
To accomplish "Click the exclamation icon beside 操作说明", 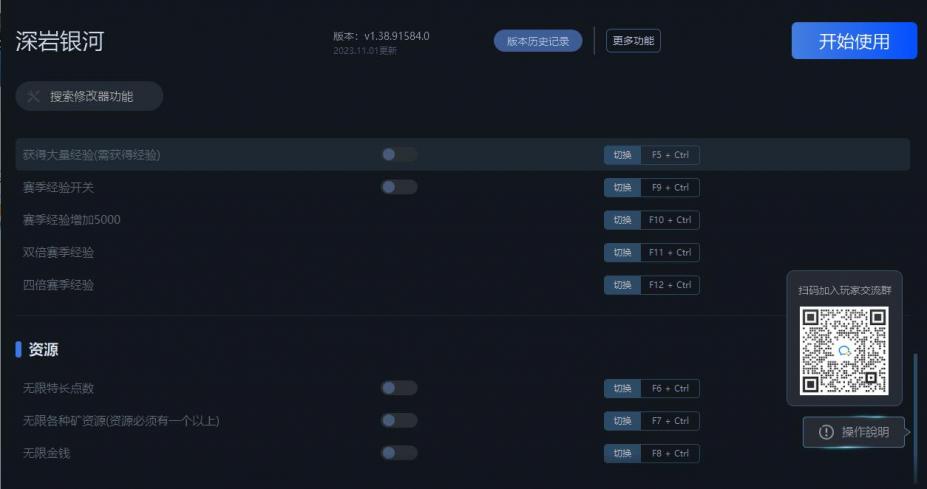I will pyautogui.click(x=826, y=432).
